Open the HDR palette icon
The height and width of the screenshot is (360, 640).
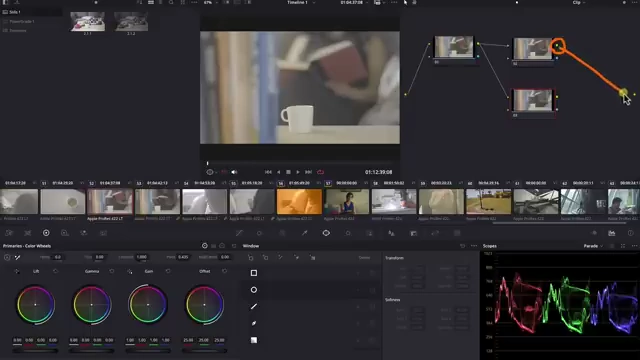(64, 233)
